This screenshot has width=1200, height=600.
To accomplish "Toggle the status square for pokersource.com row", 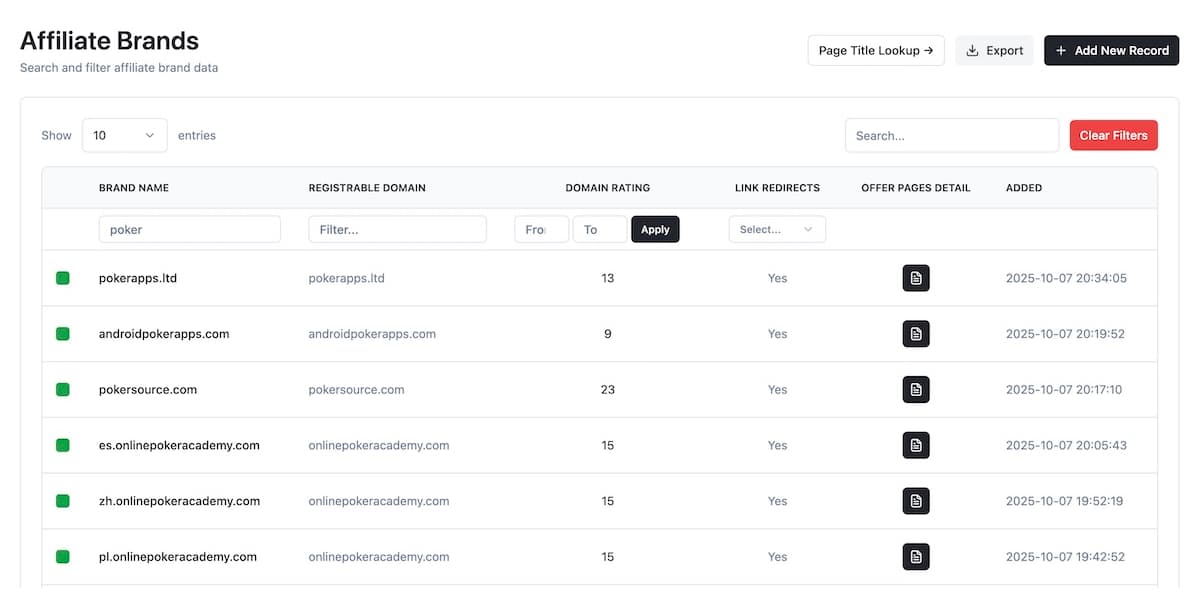I will [x=62, y=389].
